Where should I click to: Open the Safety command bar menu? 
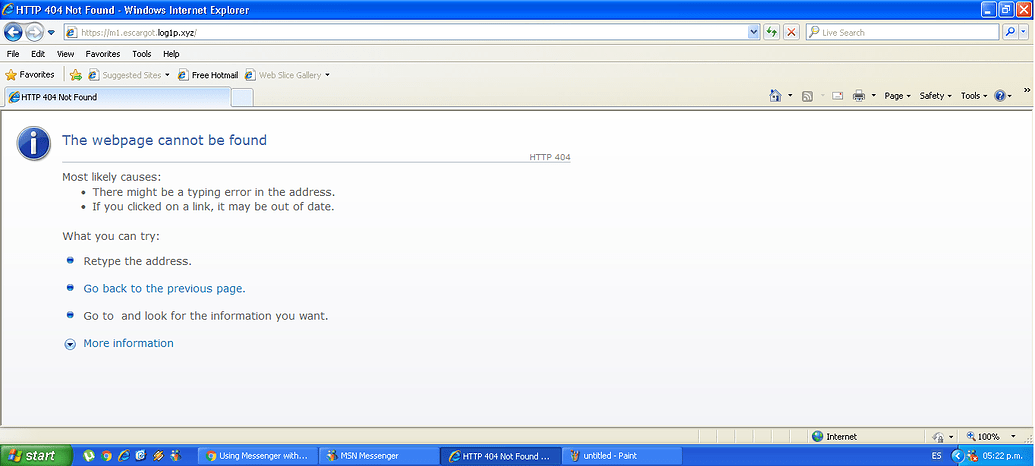pos(936,96)
